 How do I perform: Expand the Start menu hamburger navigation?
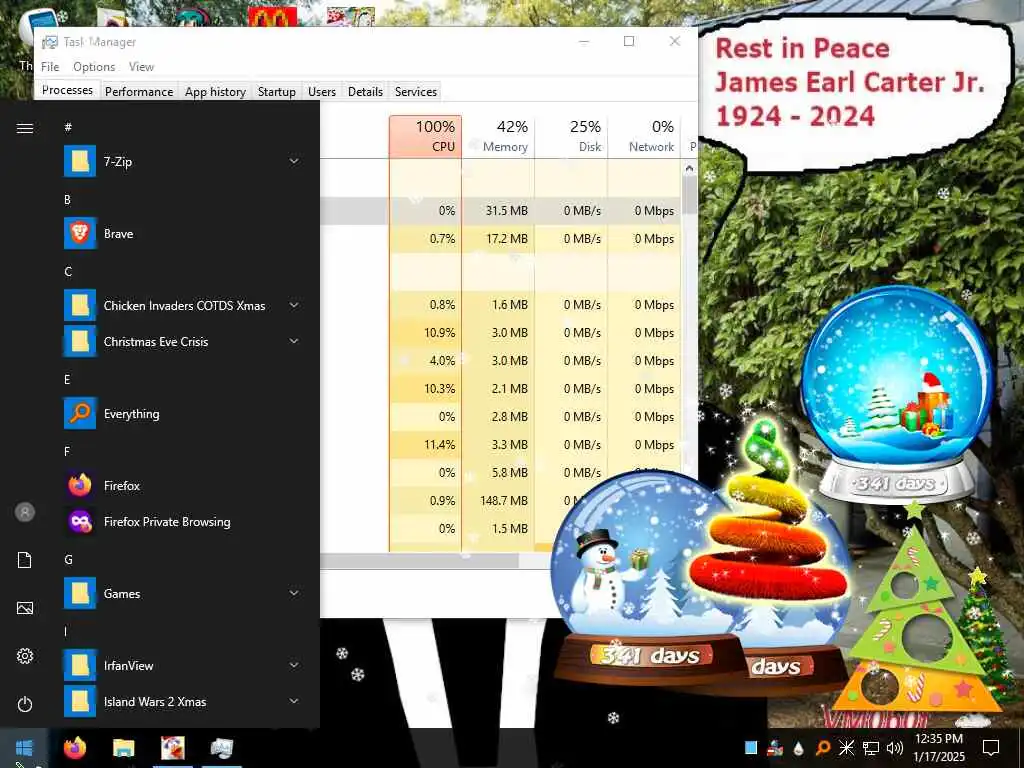(25, 128)
